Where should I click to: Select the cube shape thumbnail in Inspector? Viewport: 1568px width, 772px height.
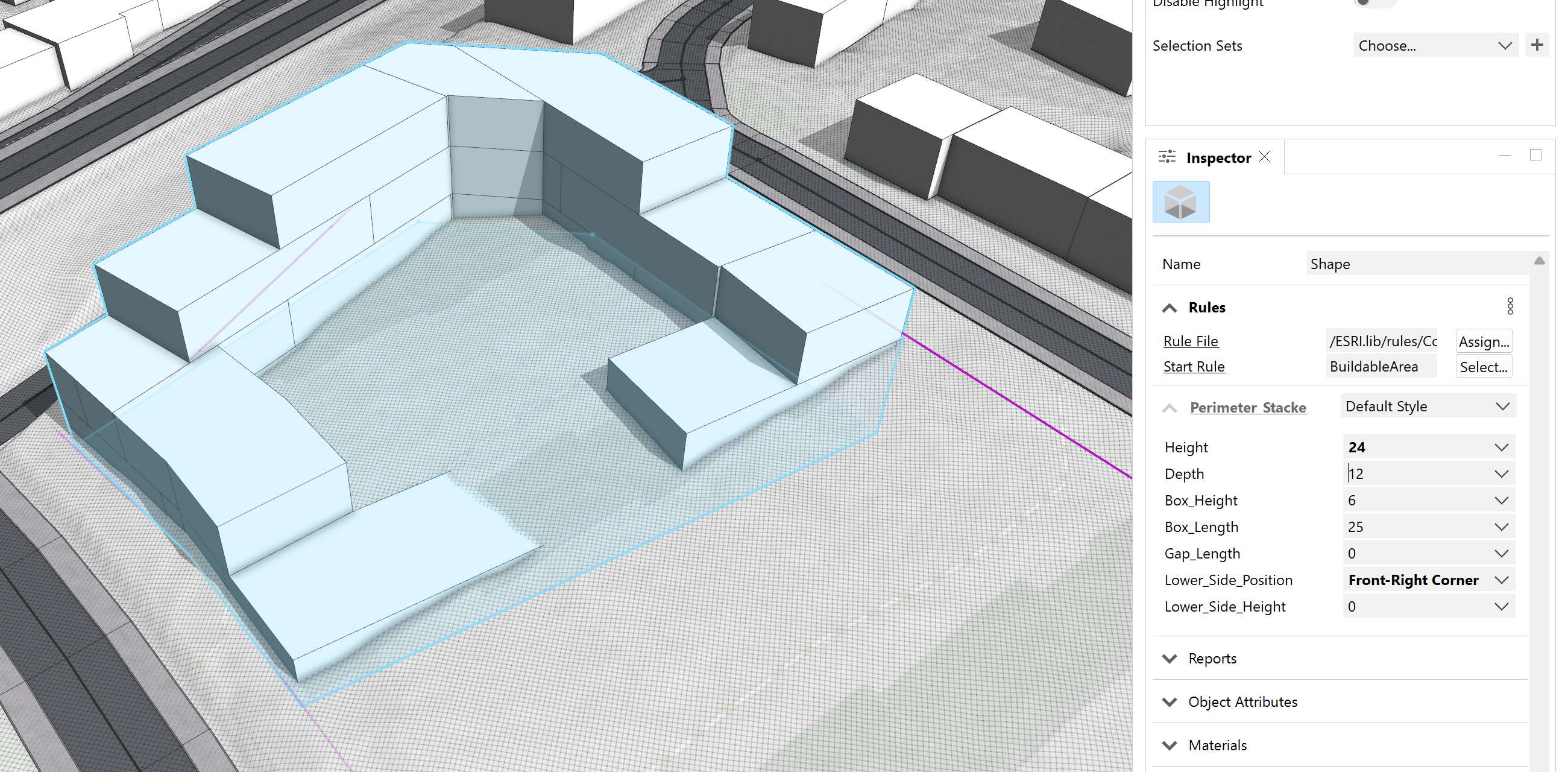tap(1181, 201)
